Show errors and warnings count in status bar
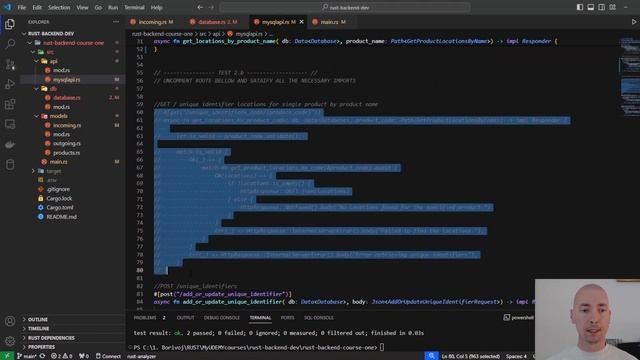640x360 pixels. pos(62,356)
